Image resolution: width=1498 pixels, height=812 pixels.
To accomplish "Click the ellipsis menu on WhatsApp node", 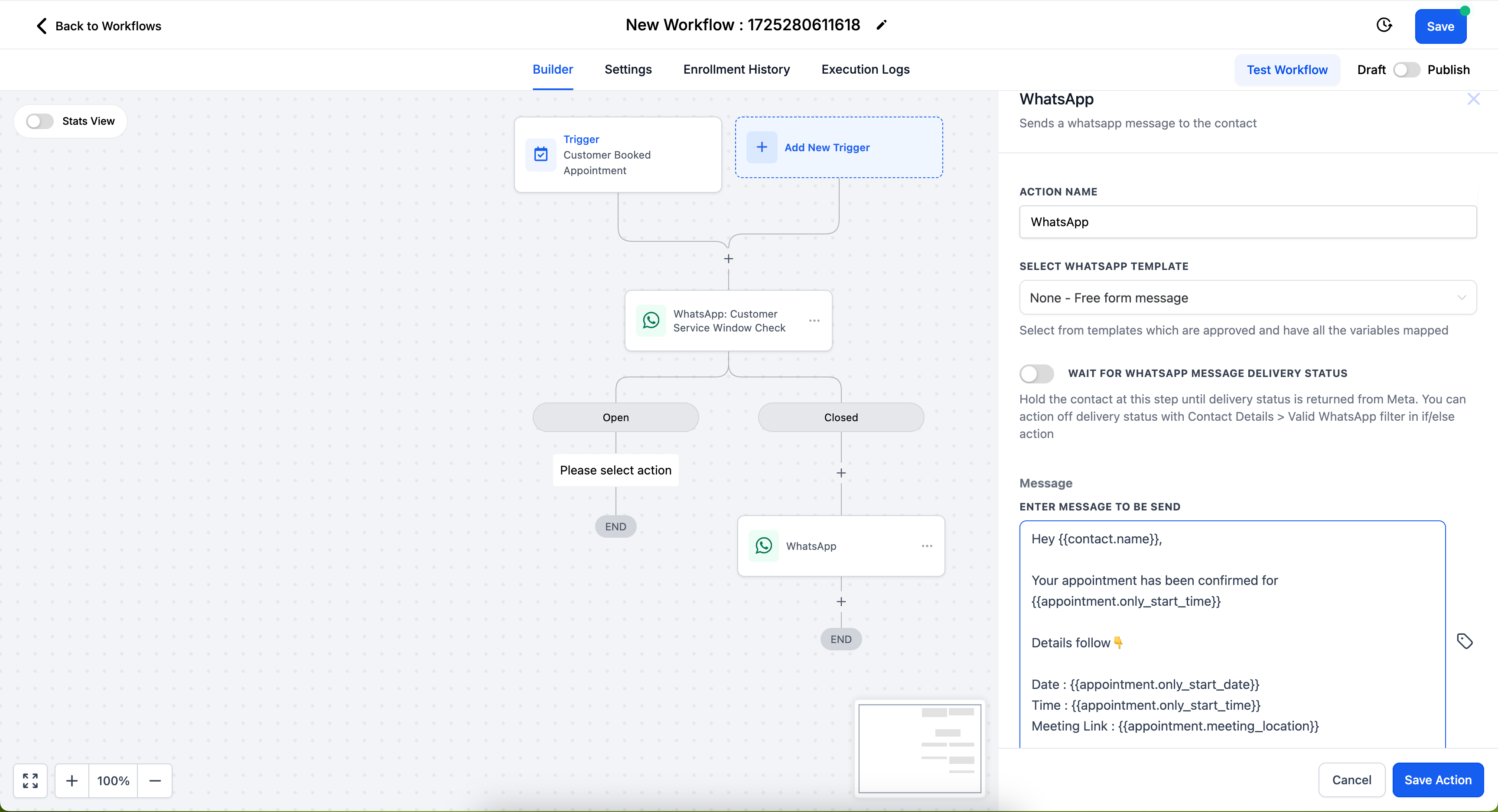I will tap(925, 545).
